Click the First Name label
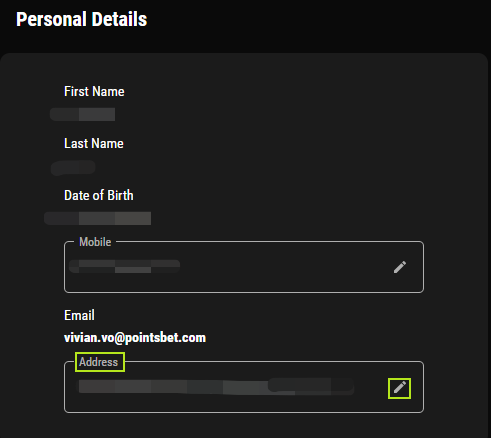This screenshot has width=491, height=438. click(94, 91)
